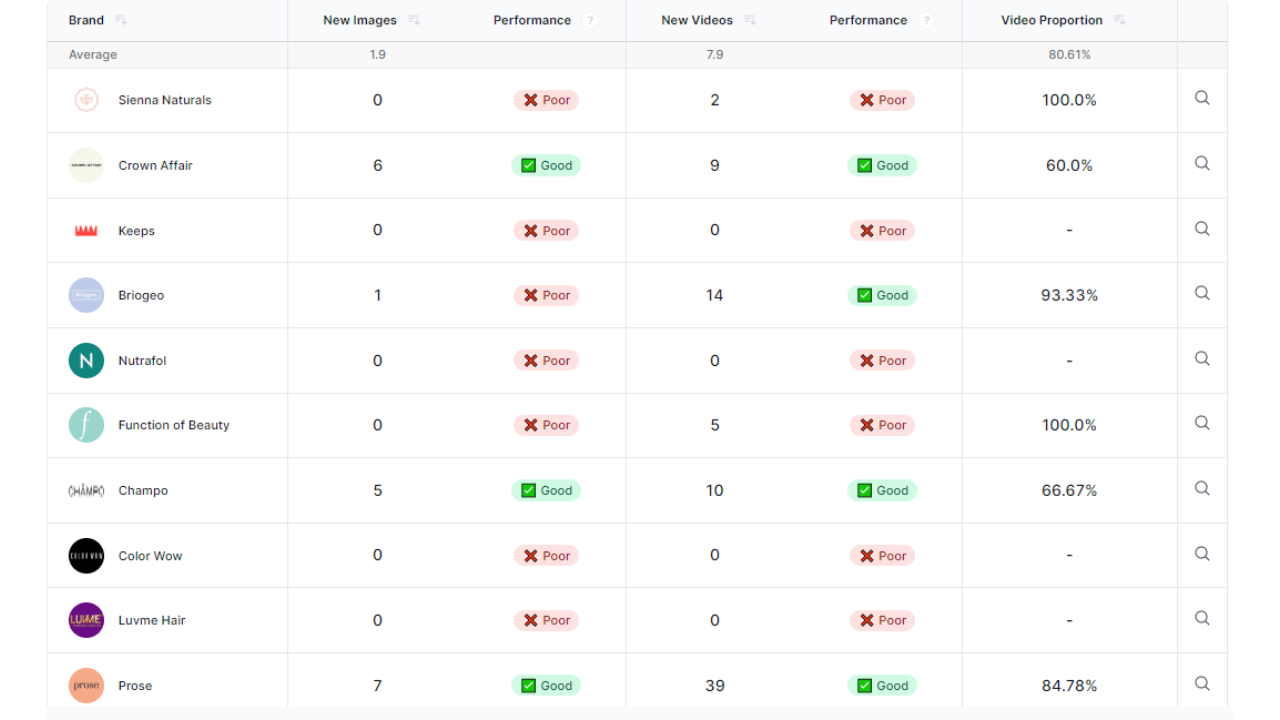Image resolution: width=1280 pixels, height=720 pixels.
Task: Sort table by Brand column
Action: point(121,21)
